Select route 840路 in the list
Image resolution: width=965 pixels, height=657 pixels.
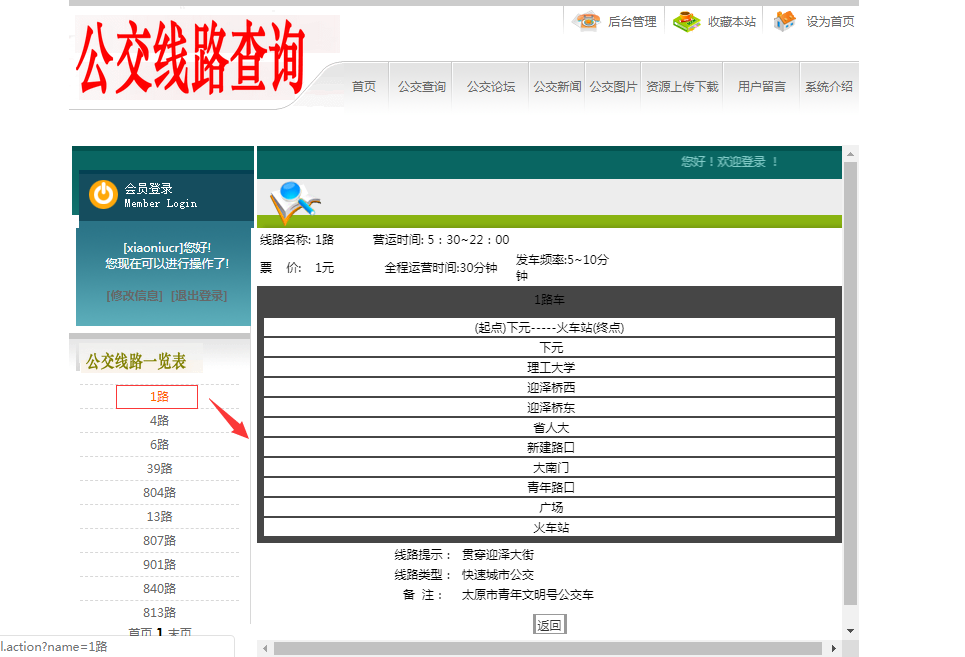click(159, 589)
